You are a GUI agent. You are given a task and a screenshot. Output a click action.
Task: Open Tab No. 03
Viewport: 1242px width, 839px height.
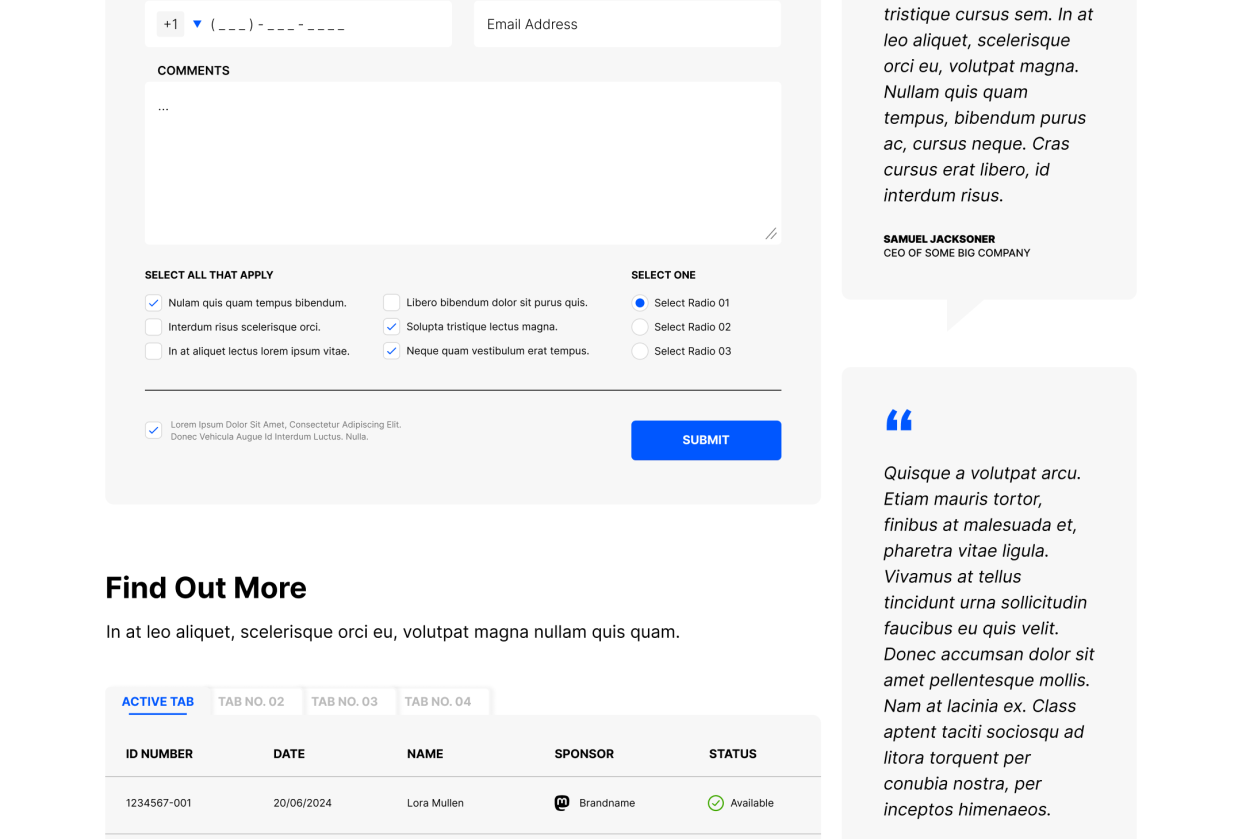tap(344, 702)
